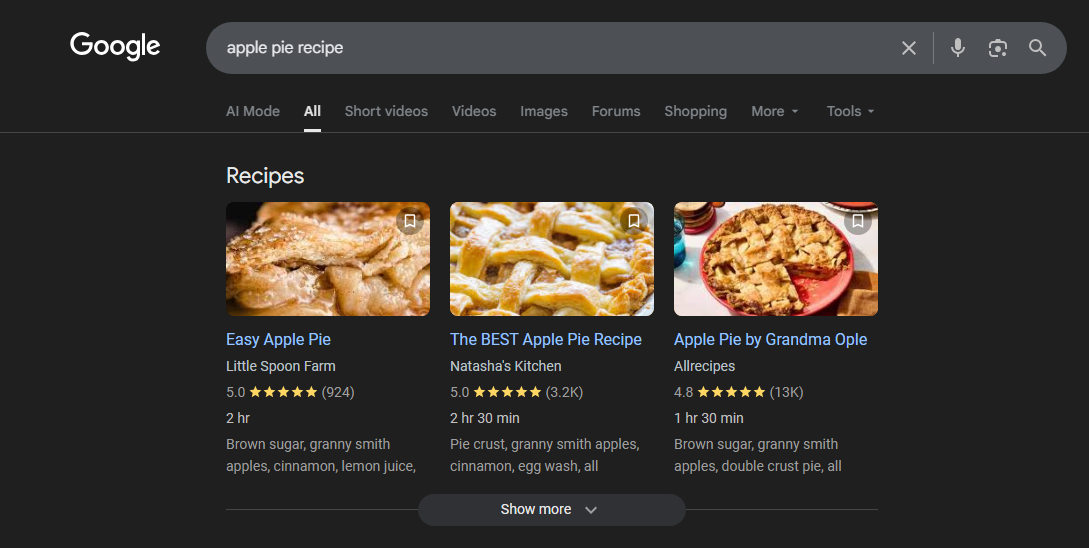Click the Recipes section heading
Viewport: 1089px width, 548px height.
[265, 176]
